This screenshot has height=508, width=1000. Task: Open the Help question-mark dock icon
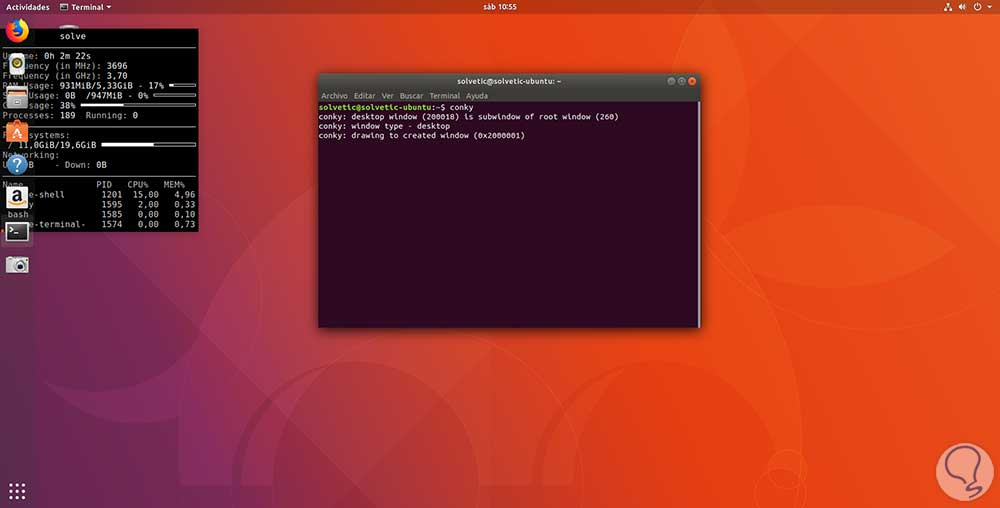[17, 165]
